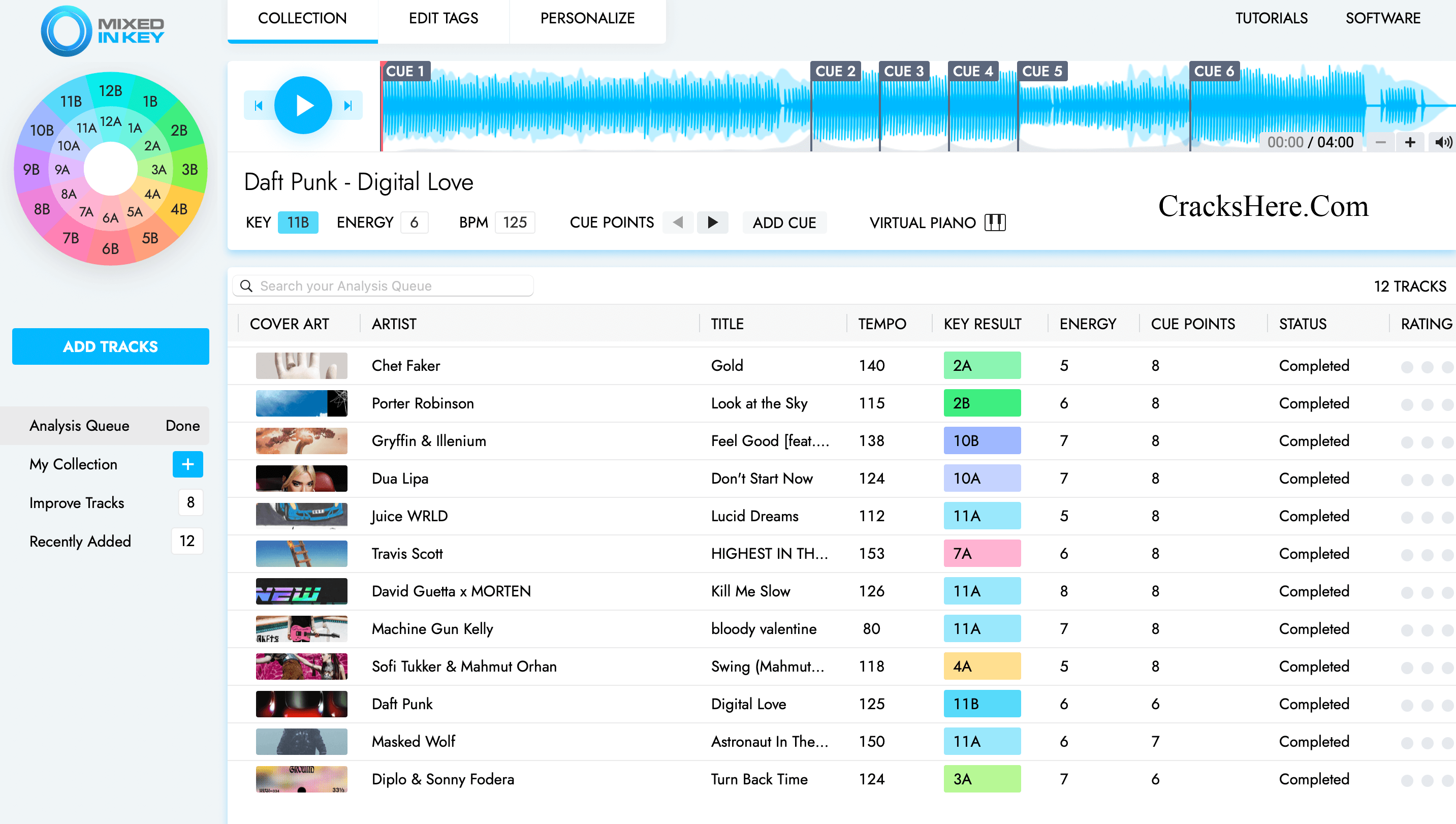Play the Daft Punk track
Viewport: 1456px width, 824px height.
[303, 105]
